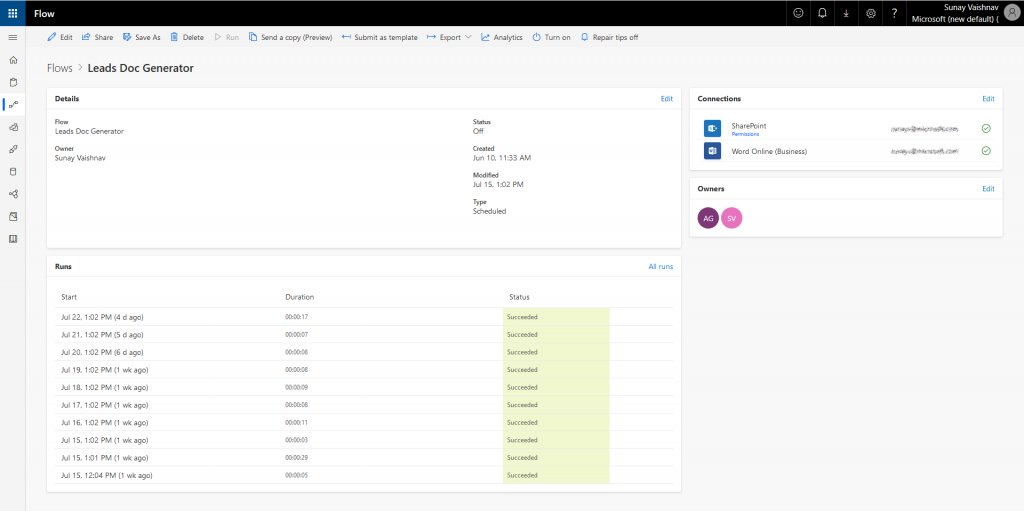Navigate to Flows breadcrumb
The width and height of the screenshot is (1024, 511).
tap(60, 68)
